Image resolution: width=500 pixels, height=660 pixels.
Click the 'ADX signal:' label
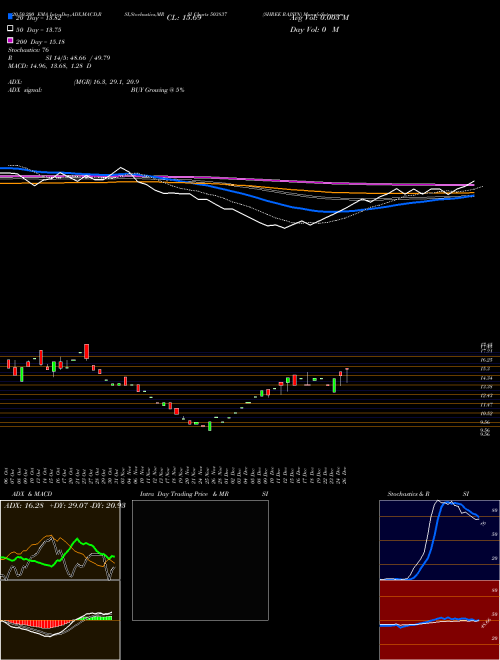tap(24, 90)
